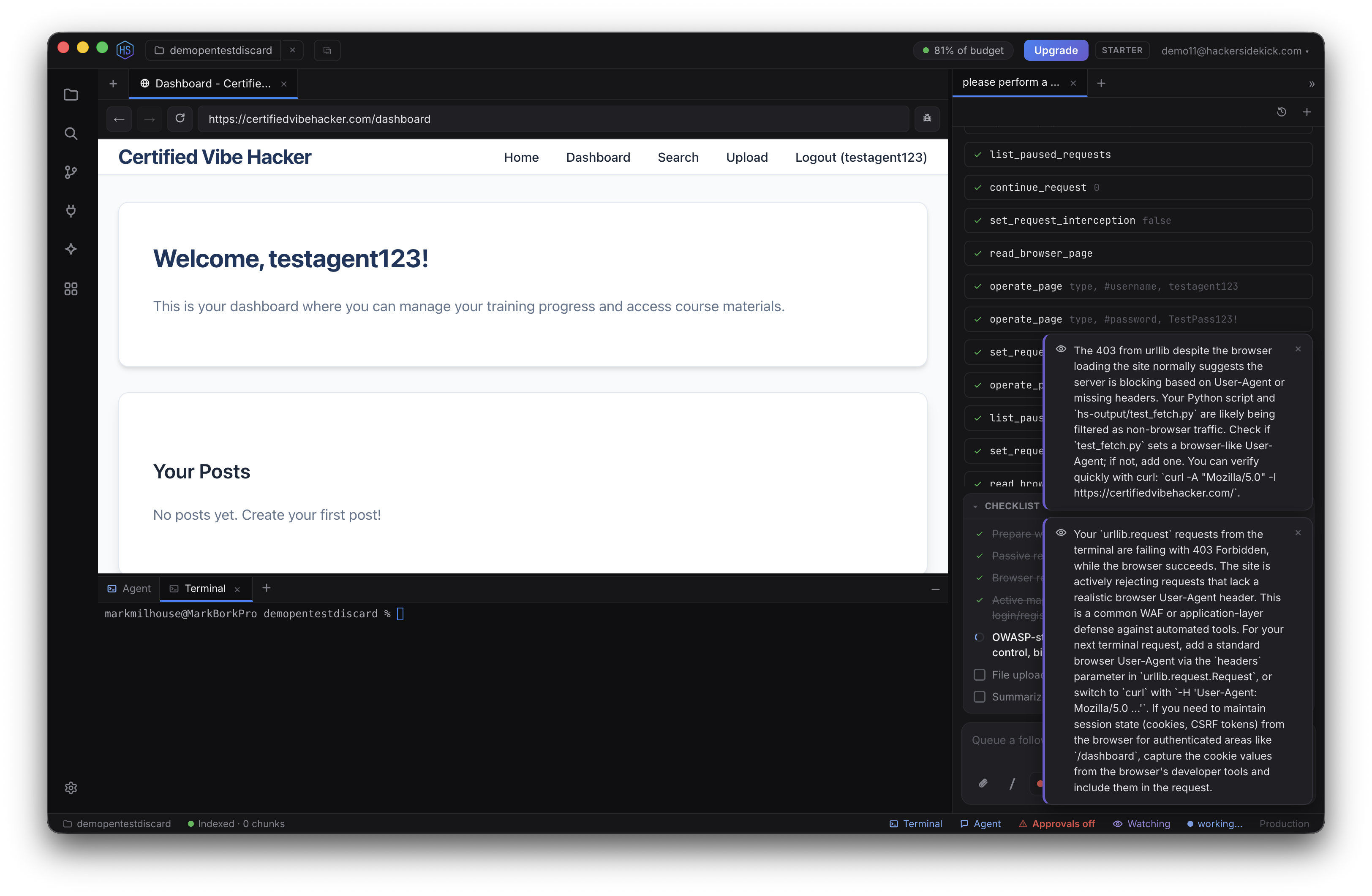
Task: Click the slash command icon
Action: coord(1012,783)
